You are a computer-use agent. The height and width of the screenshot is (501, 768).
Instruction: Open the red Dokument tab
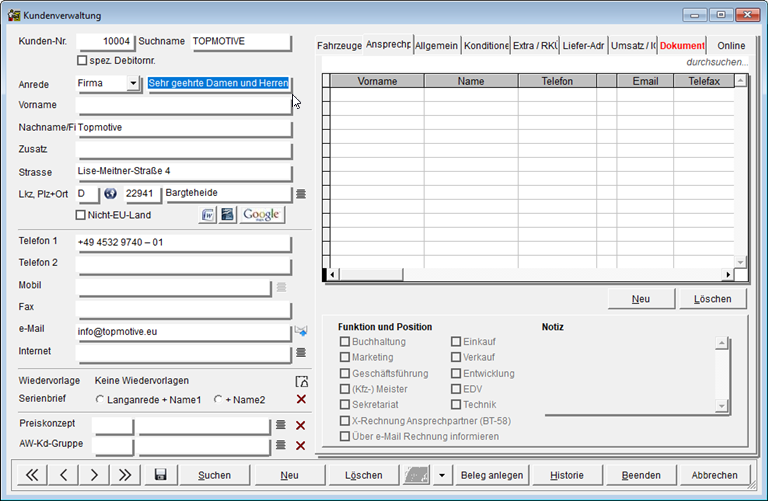(682, 46)
